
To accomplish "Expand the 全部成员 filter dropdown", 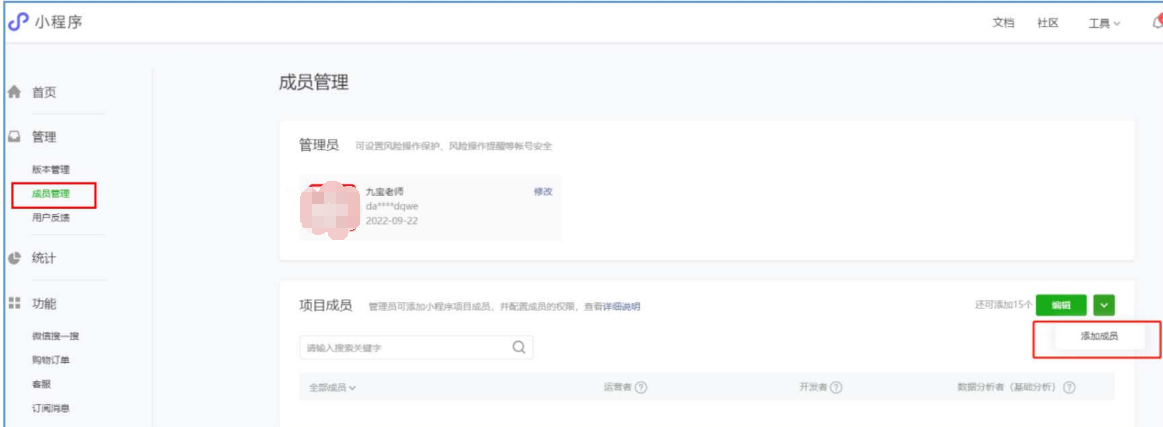I will (x=332, y=387).
